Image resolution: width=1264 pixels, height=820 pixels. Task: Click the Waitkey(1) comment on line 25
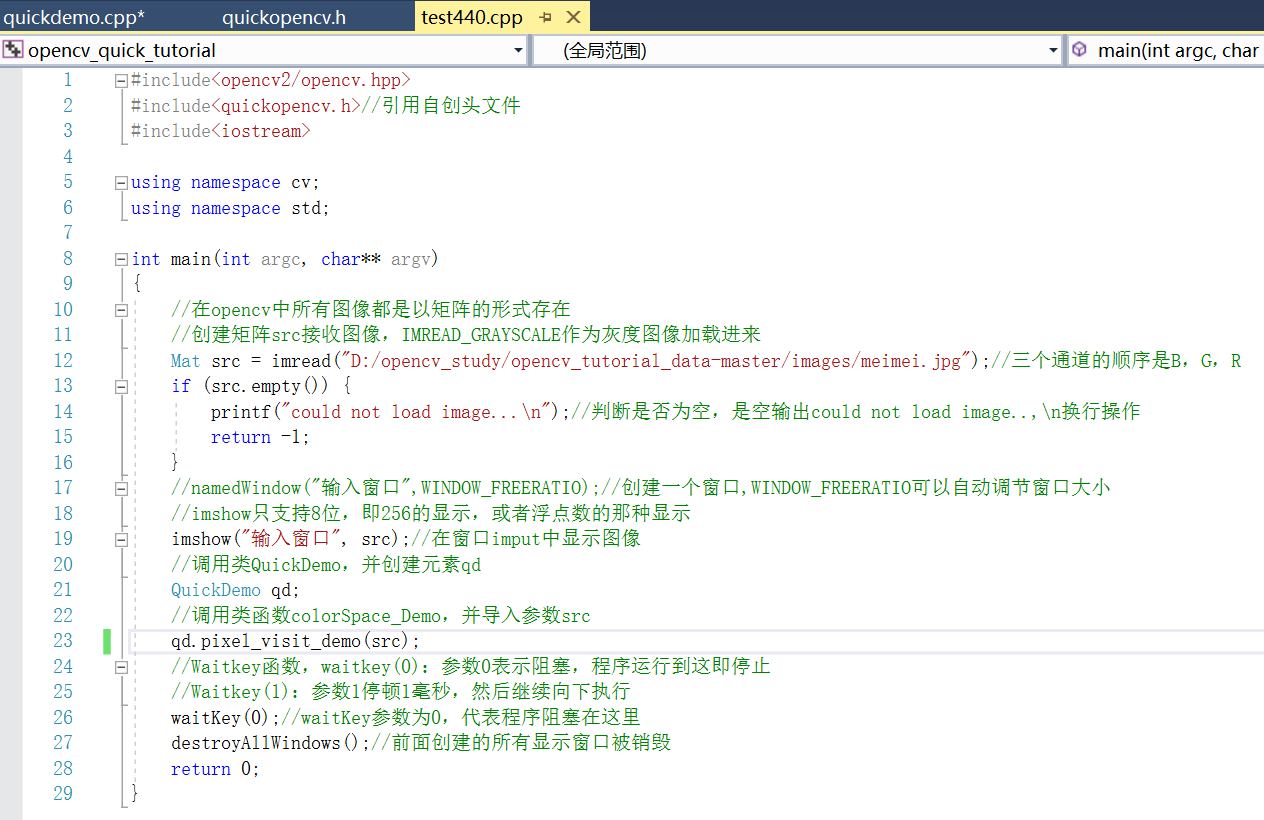tap(401, 692)
